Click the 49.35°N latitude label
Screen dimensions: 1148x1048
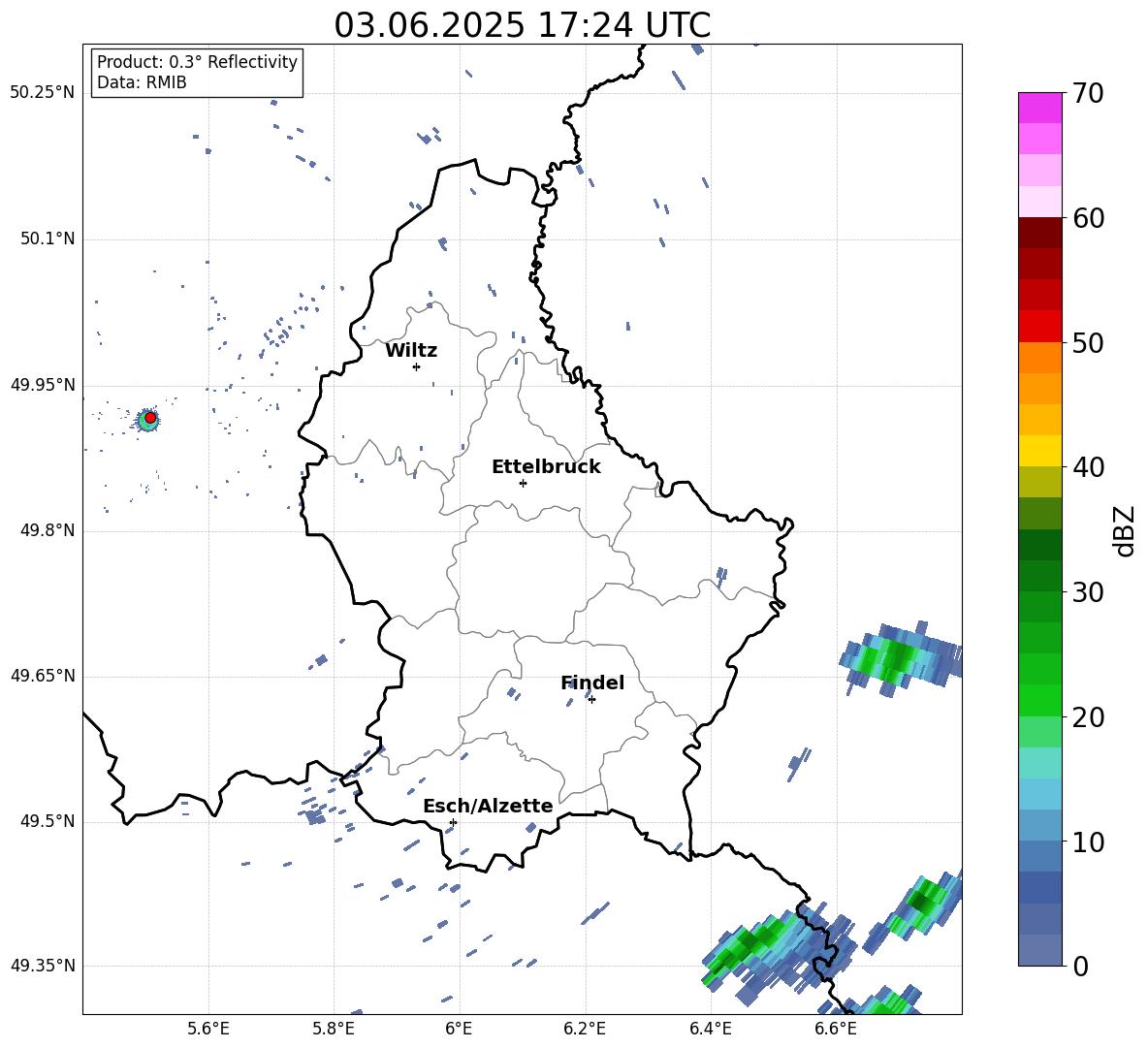point(43,966)
